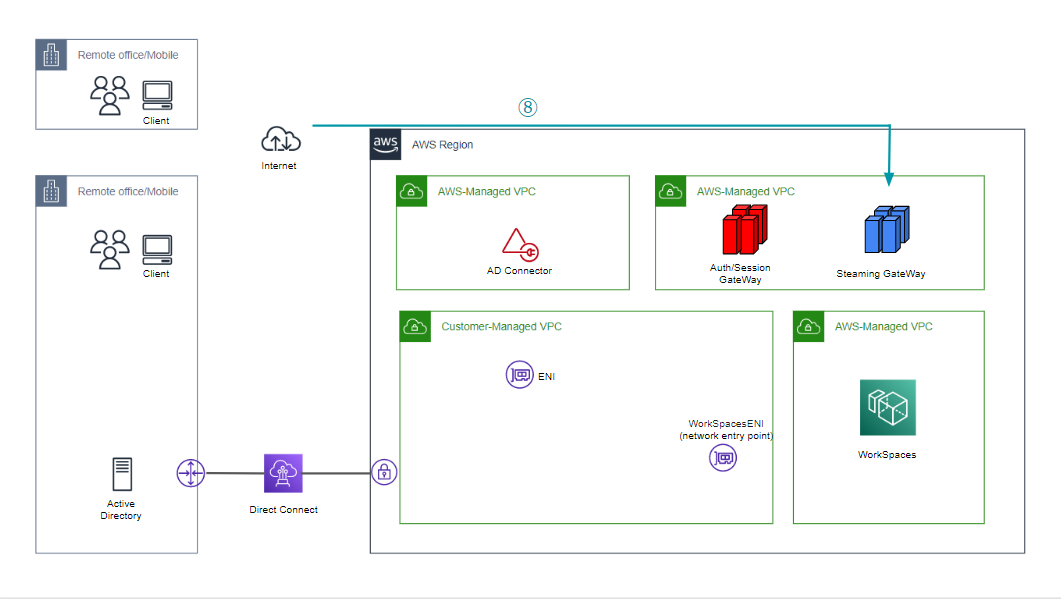Select the red Auth/Session Gateway servers icon

pos(744,229)
